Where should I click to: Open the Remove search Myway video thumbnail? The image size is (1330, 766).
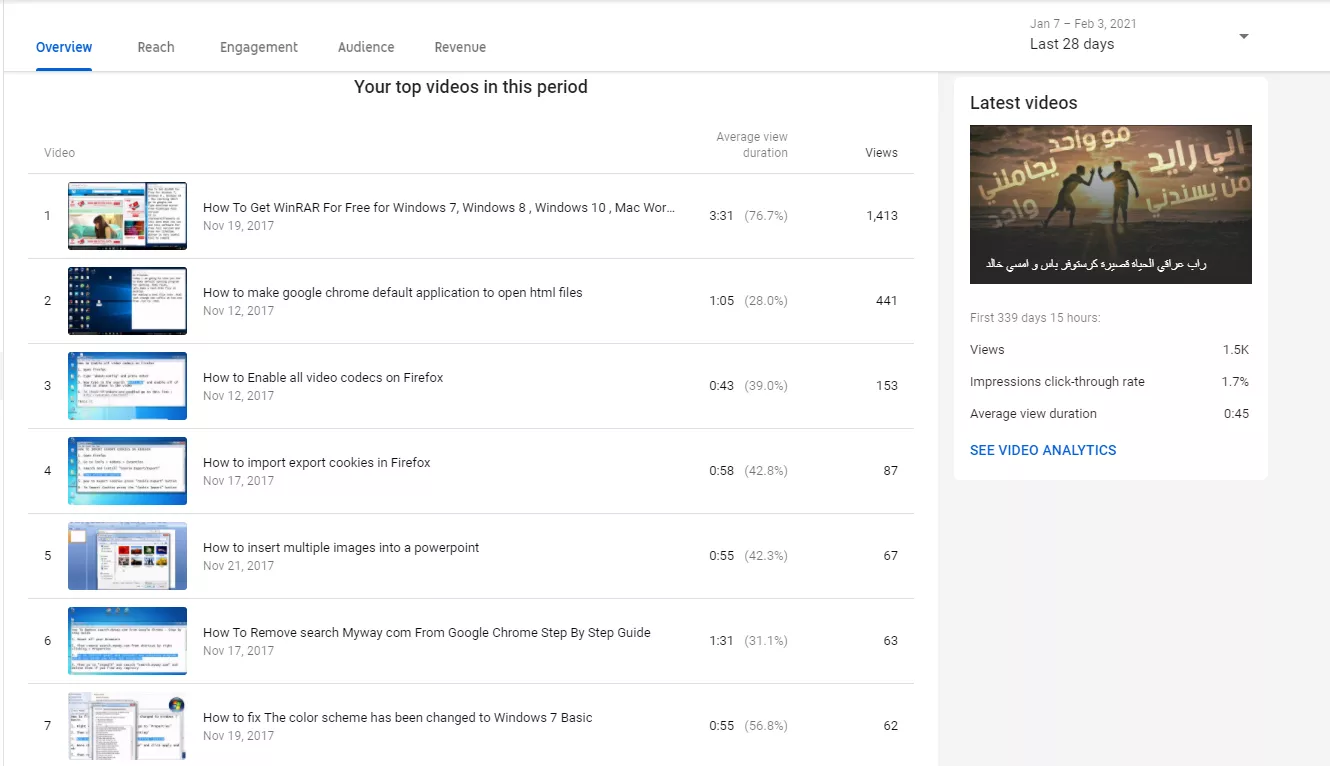[x=127, y=641]
